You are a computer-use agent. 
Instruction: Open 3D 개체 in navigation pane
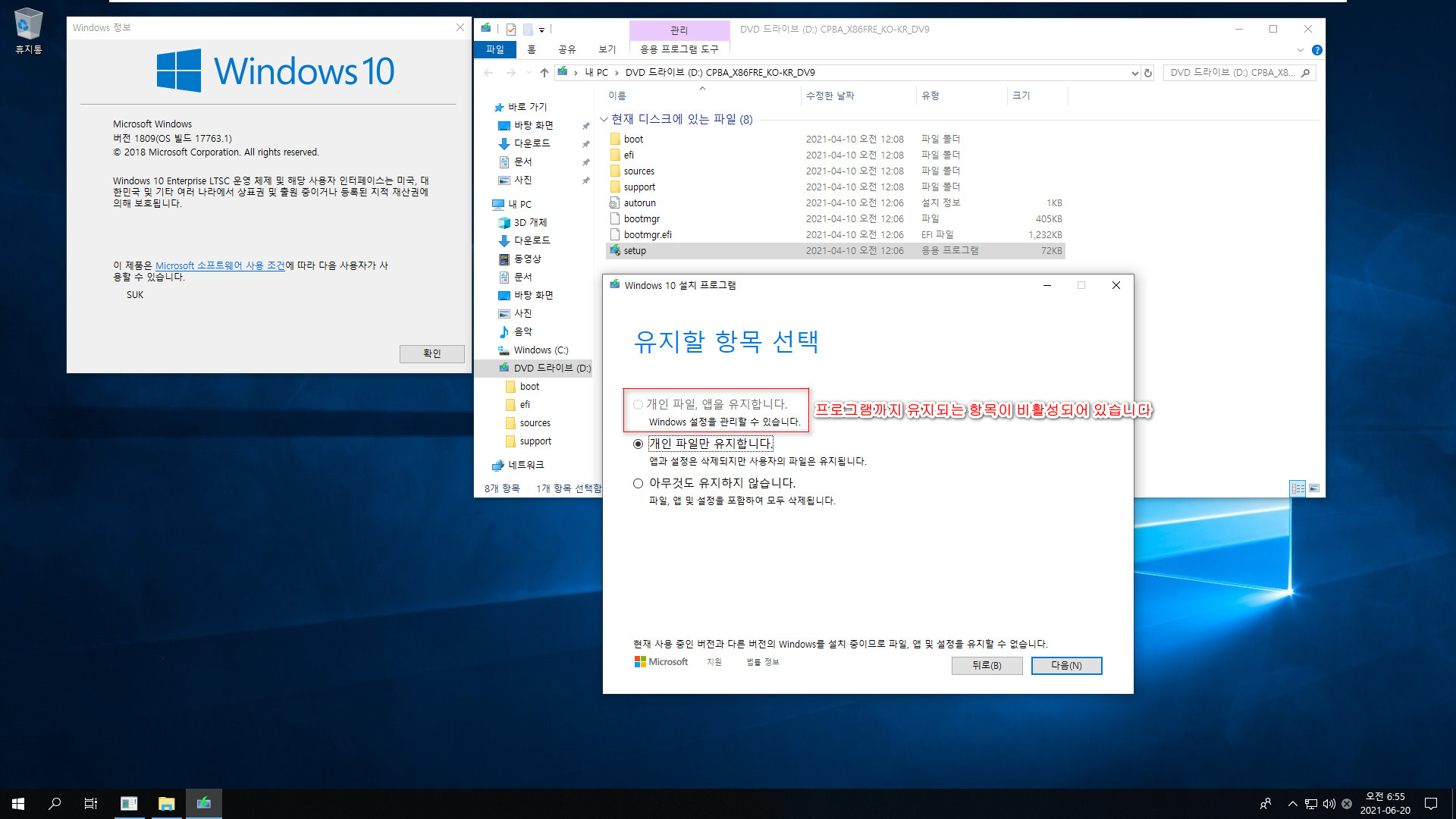[530, 222]
